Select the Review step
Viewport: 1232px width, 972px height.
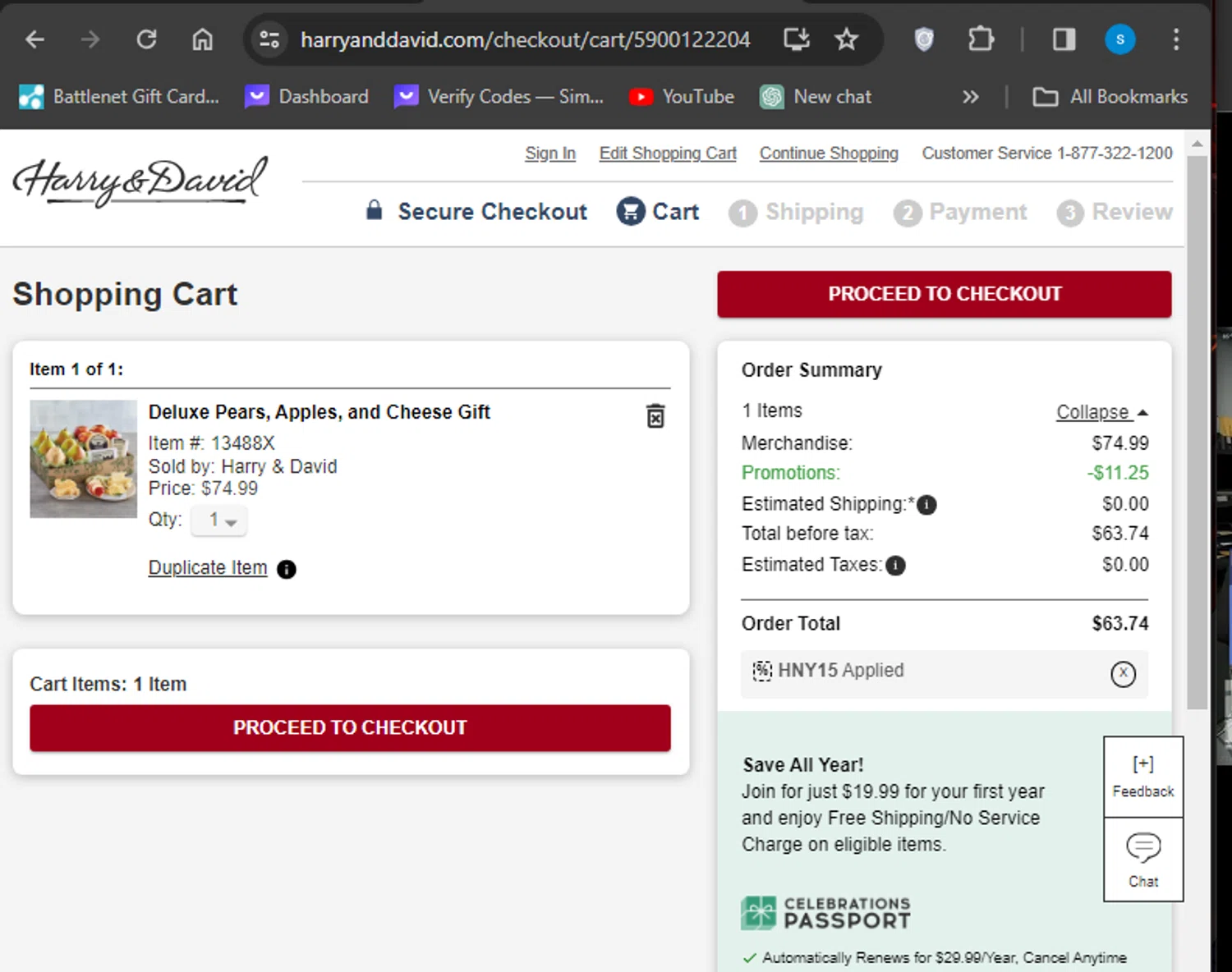click(x=1115, y=212)
